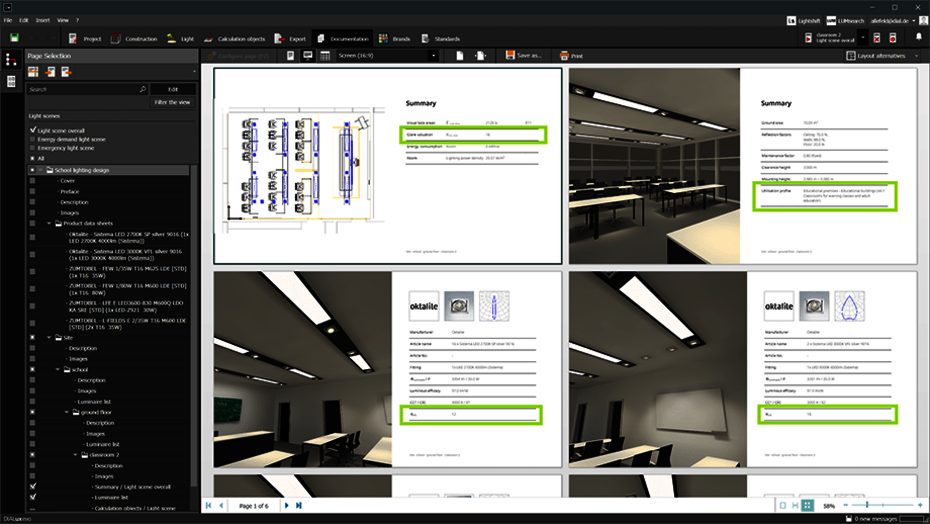Switch to the Calculation objects tab
The width and height of the screenshot is (930, 524).
(236, 38)
